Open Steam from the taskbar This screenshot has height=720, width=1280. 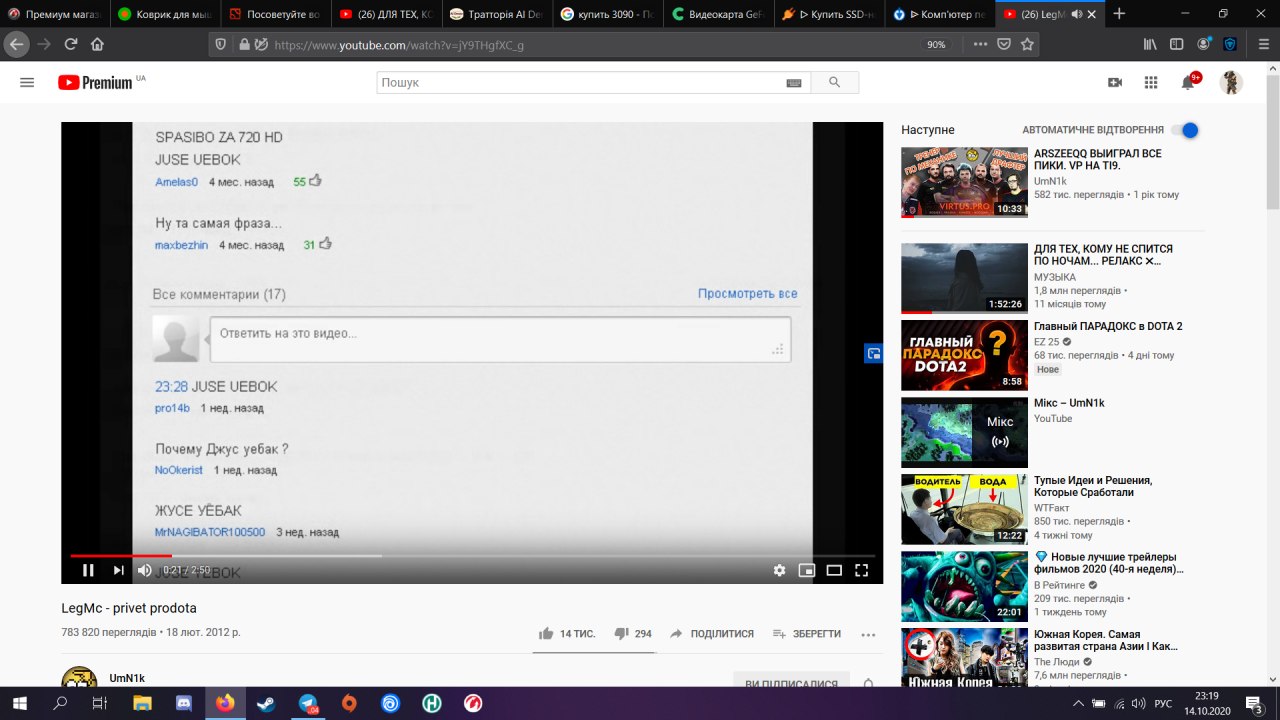click(x=266, y=703)
